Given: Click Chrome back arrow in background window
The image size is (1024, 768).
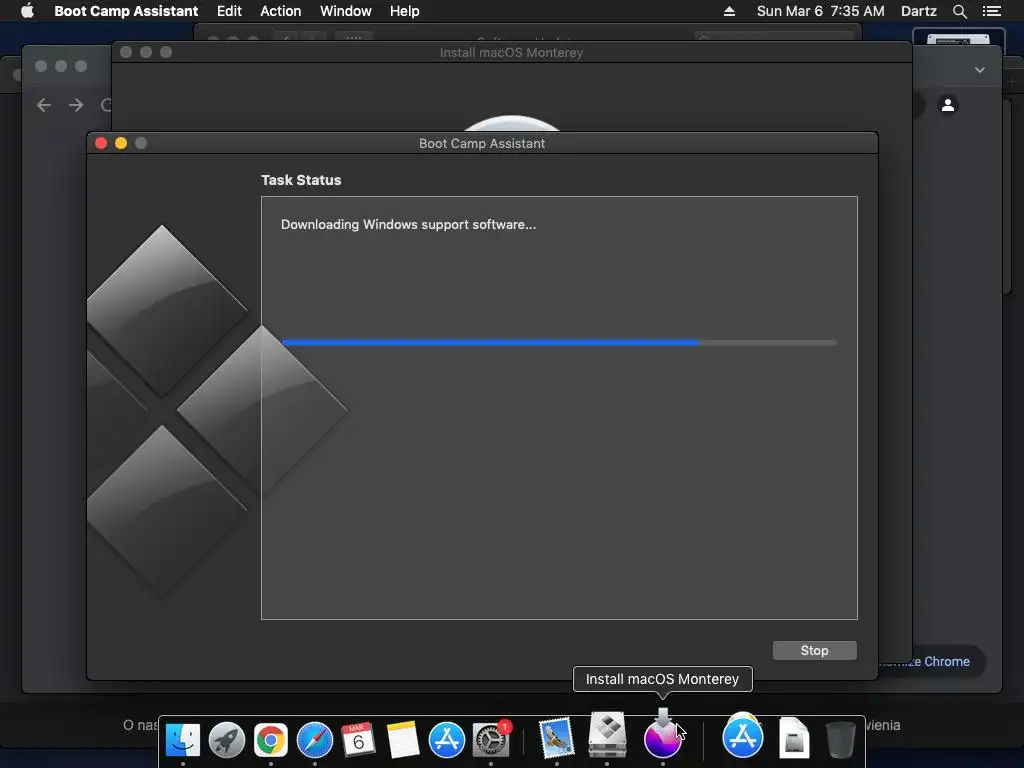Looking at the screenshot, I should [x=44, y=105].
